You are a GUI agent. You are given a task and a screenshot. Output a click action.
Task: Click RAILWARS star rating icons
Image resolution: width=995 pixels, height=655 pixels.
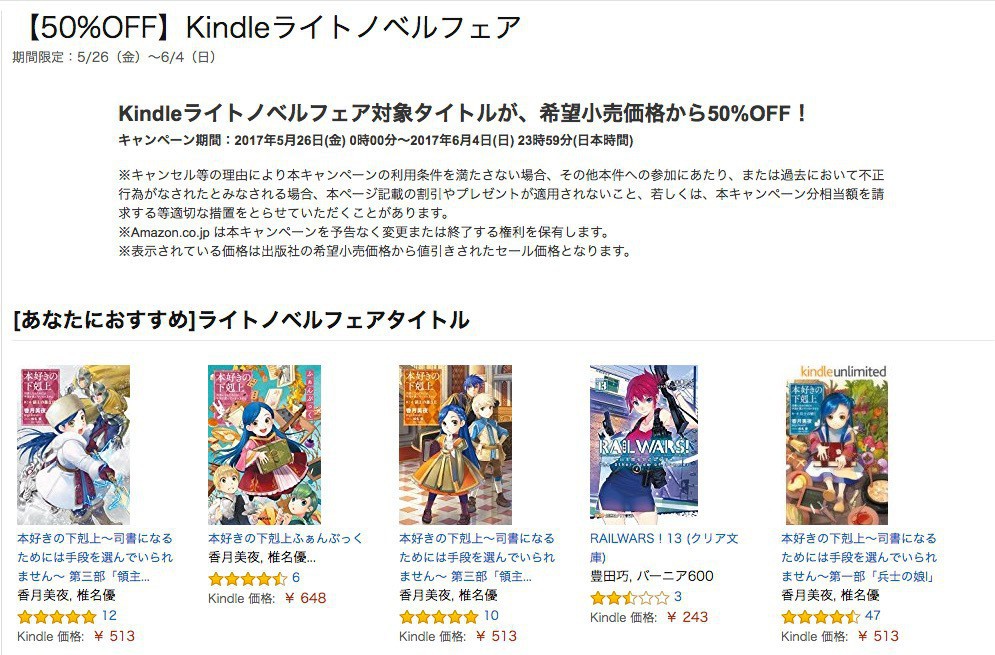point(629,597)
